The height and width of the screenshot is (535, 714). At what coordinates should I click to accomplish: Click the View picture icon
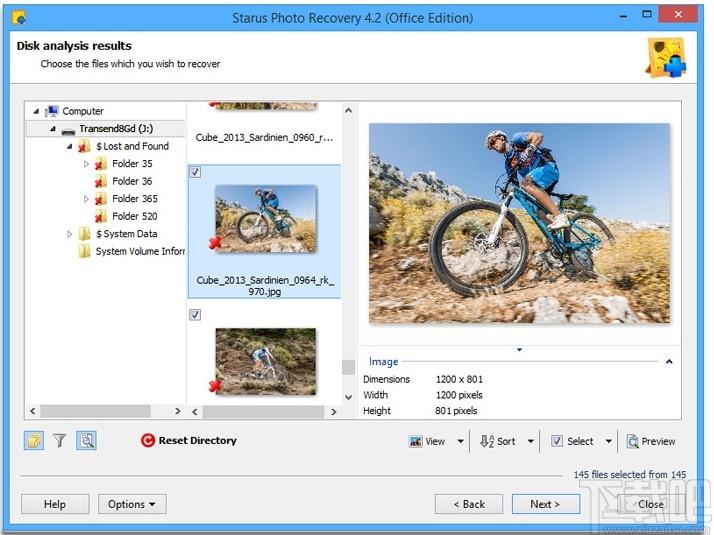coord(415,441)
